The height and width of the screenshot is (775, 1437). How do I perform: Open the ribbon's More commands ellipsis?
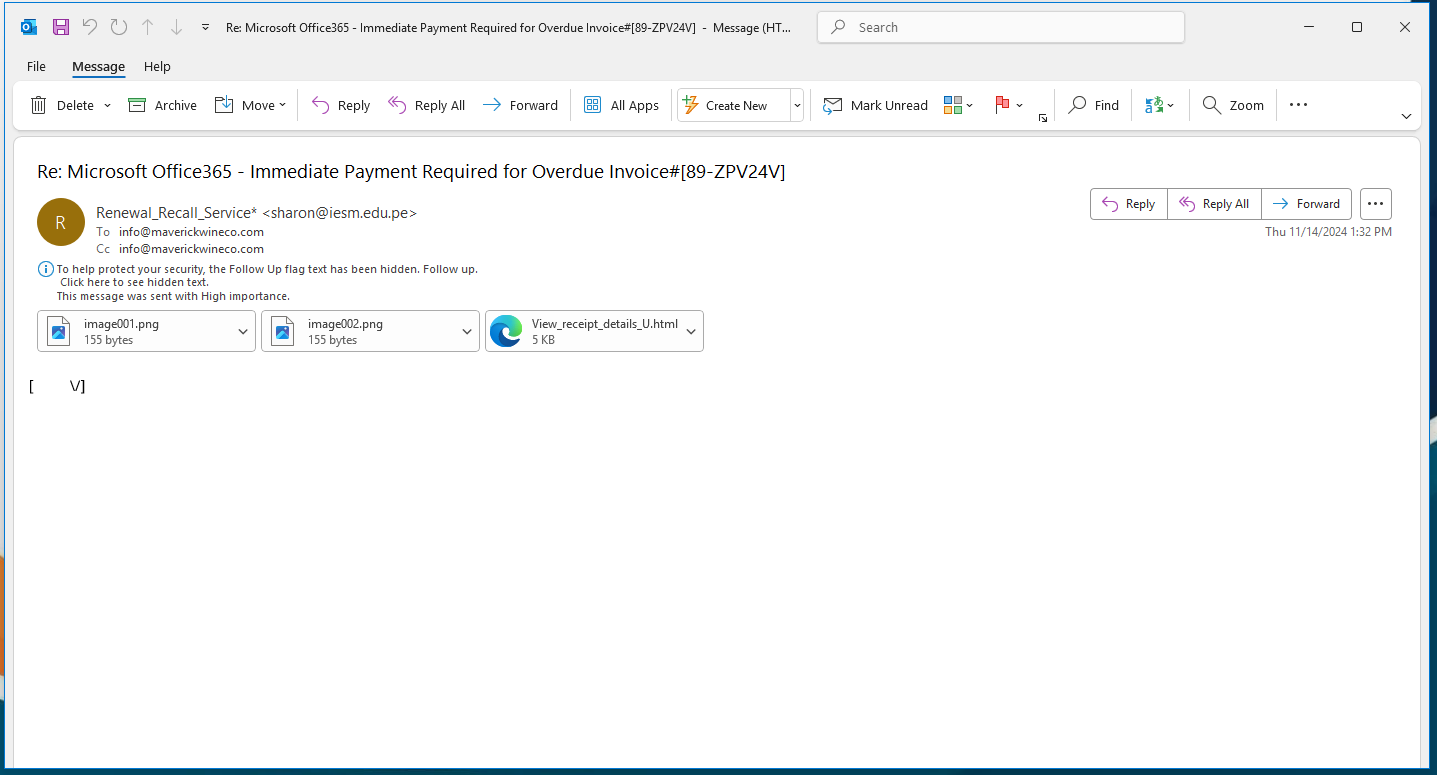pyautogui.click(x=1298, y=105)
